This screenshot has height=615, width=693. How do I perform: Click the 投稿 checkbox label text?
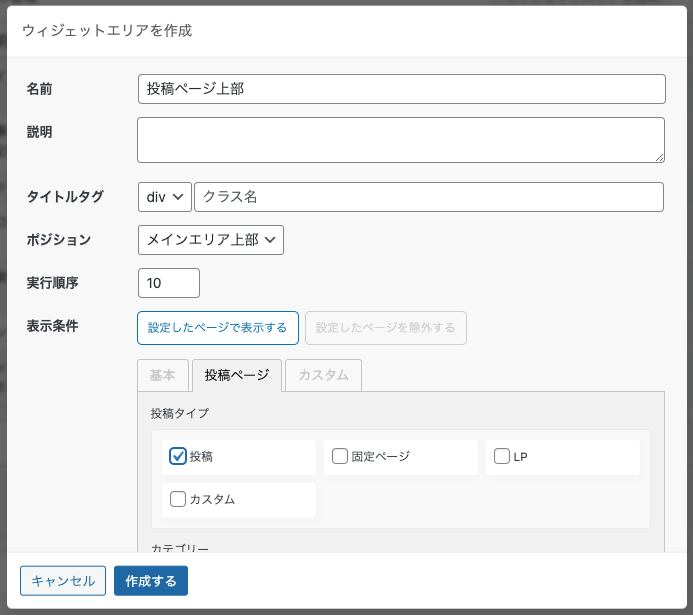(x=201, y=456)
